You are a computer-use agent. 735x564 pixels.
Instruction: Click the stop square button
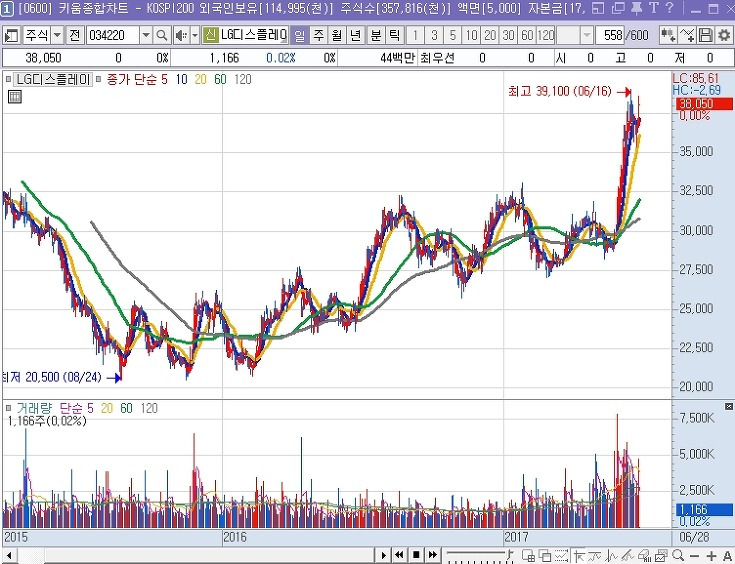click(416, 555)
